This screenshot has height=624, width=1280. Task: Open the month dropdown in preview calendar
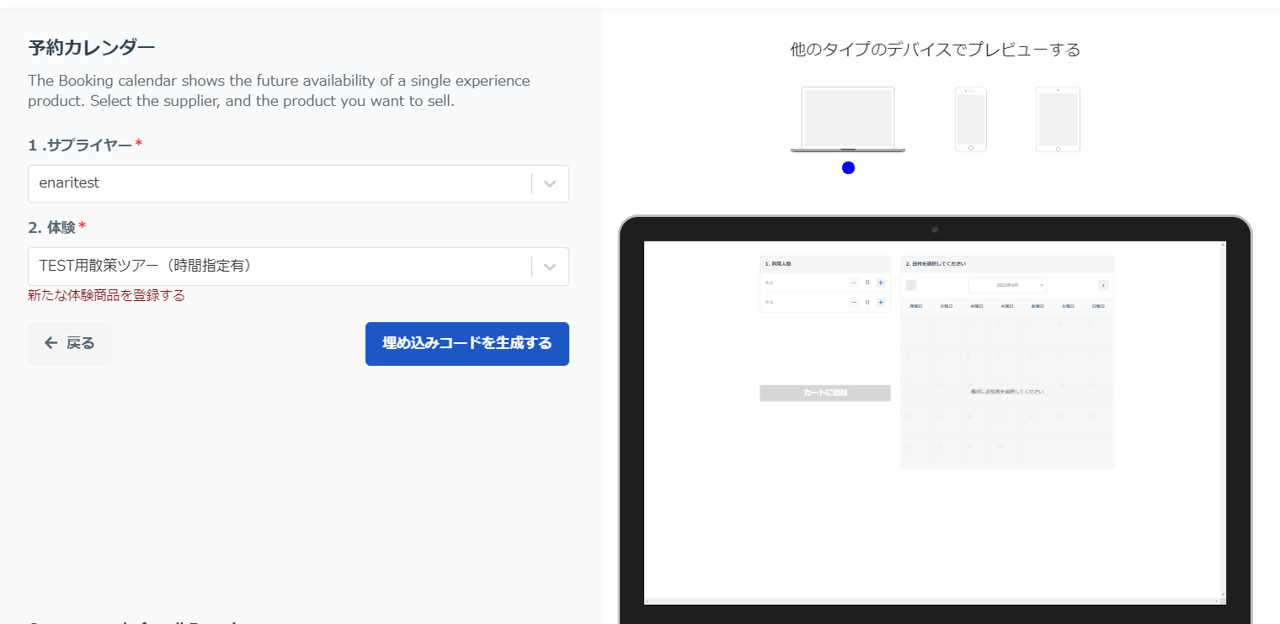[x=1007, y=285]
